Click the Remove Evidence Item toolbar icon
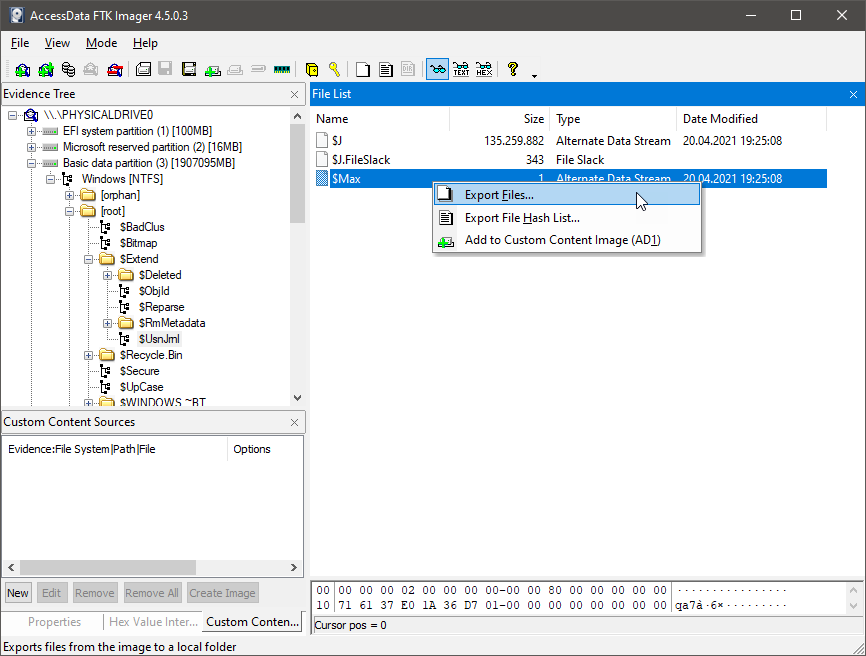Viewport: 866px width, 656px height. 91,70
